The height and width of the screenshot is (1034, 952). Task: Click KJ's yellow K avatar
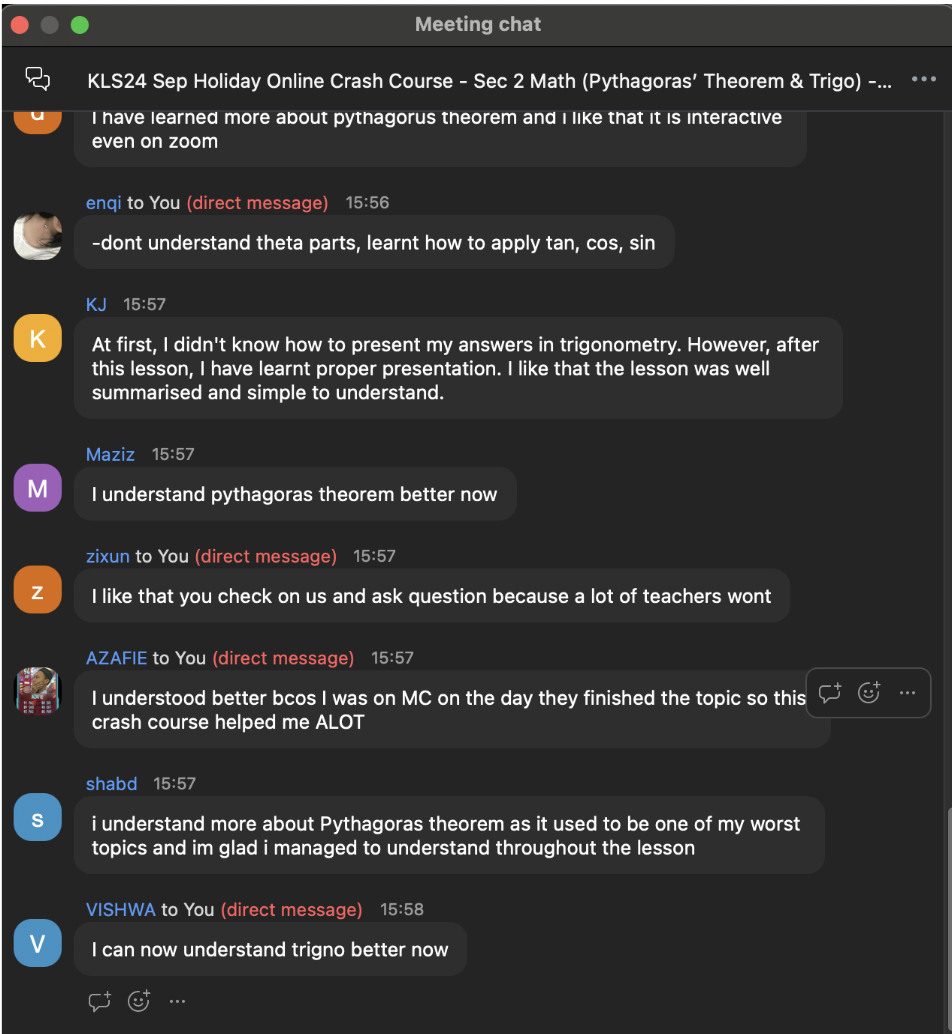pyautogui.click(x=38, y=338)
